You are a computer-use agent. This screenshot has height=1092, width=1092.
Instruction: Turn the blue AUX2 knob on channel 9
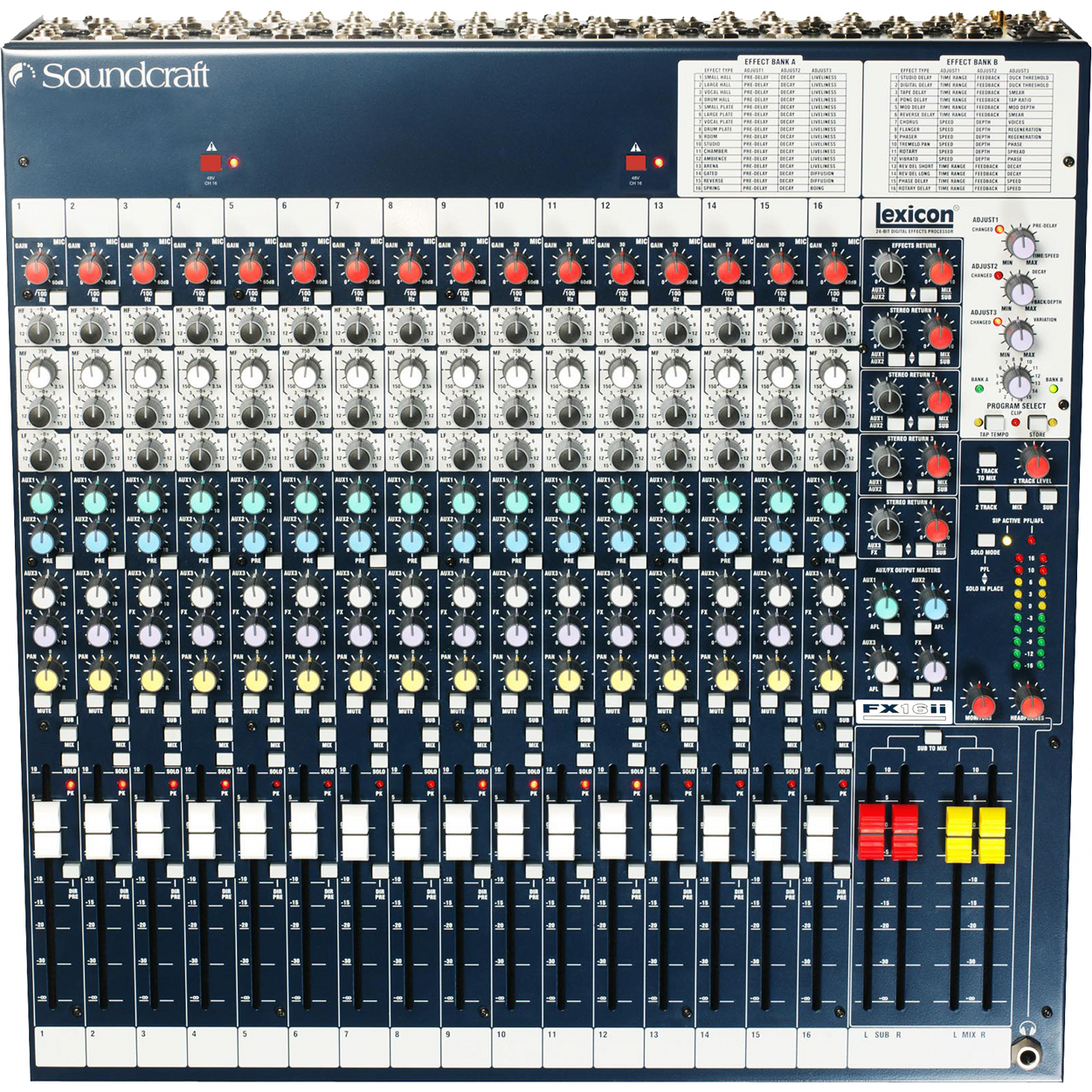(x=464, y=541)
